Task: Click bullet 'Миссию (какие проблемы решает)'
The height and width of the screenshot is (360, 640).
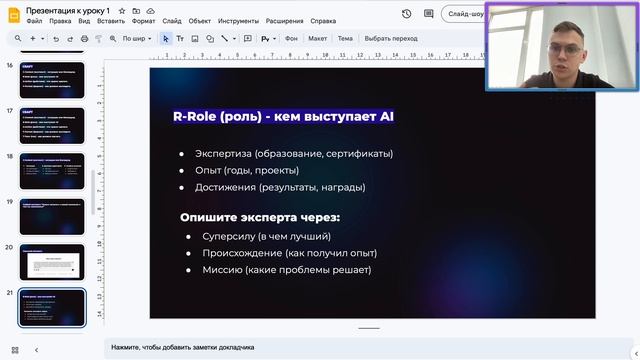Action: pos(287,270)
